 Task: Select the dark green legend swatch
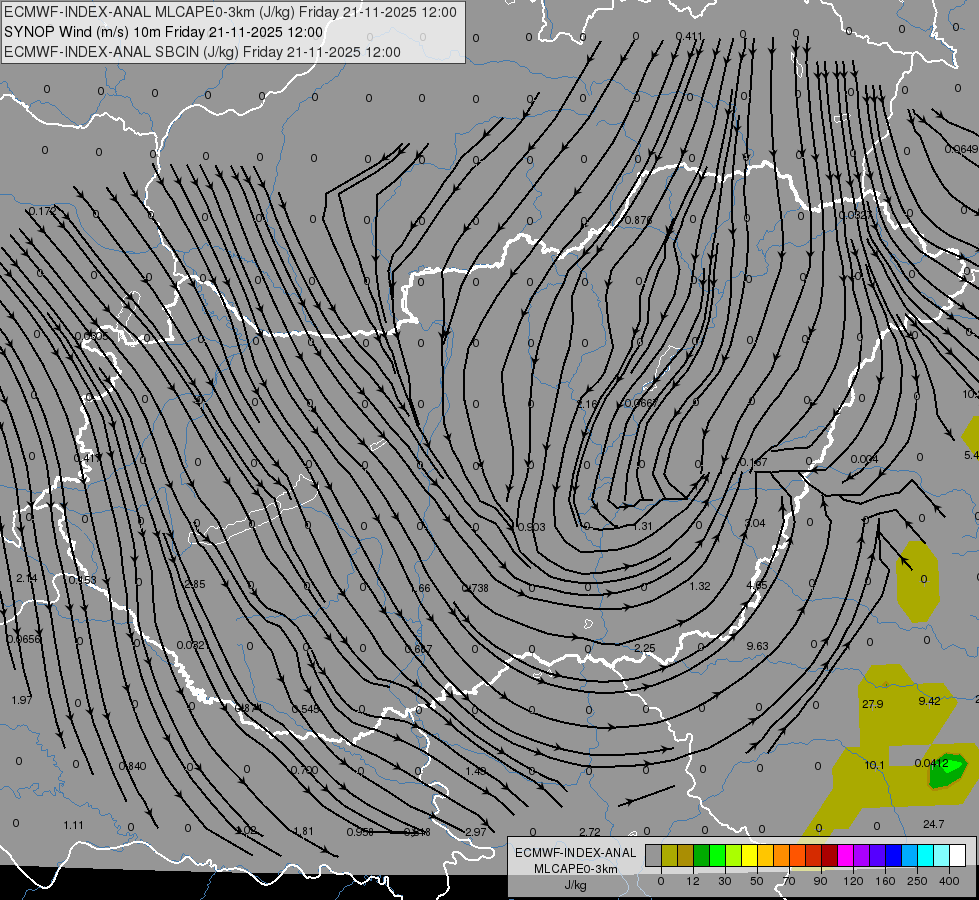[x=701, y=855]
